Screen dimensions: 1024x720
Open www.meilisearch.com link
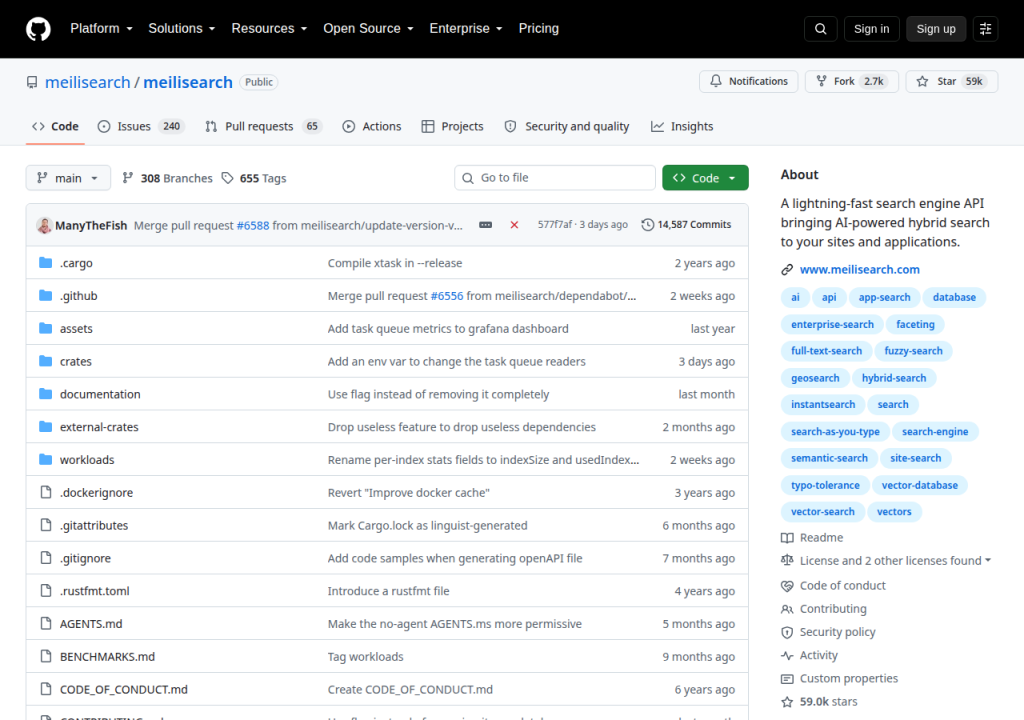[x=859, y=269]
